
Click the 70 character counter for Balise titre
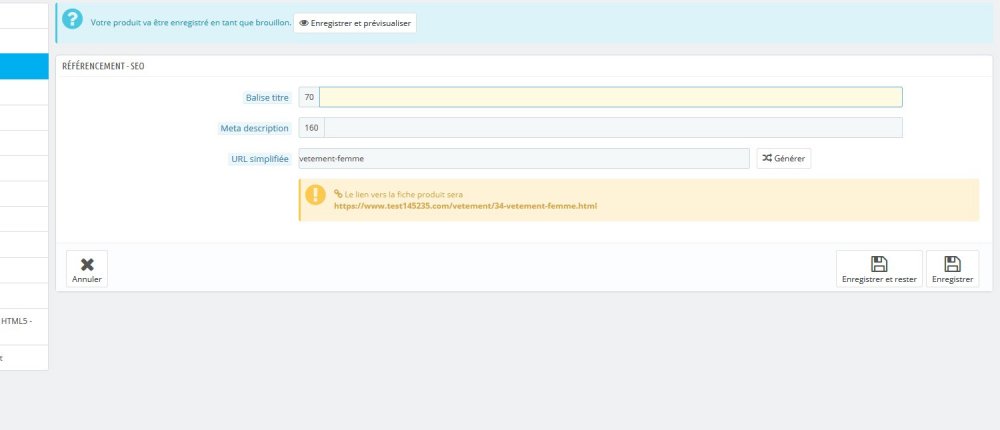pyautogui.click(x=309, y=97)
